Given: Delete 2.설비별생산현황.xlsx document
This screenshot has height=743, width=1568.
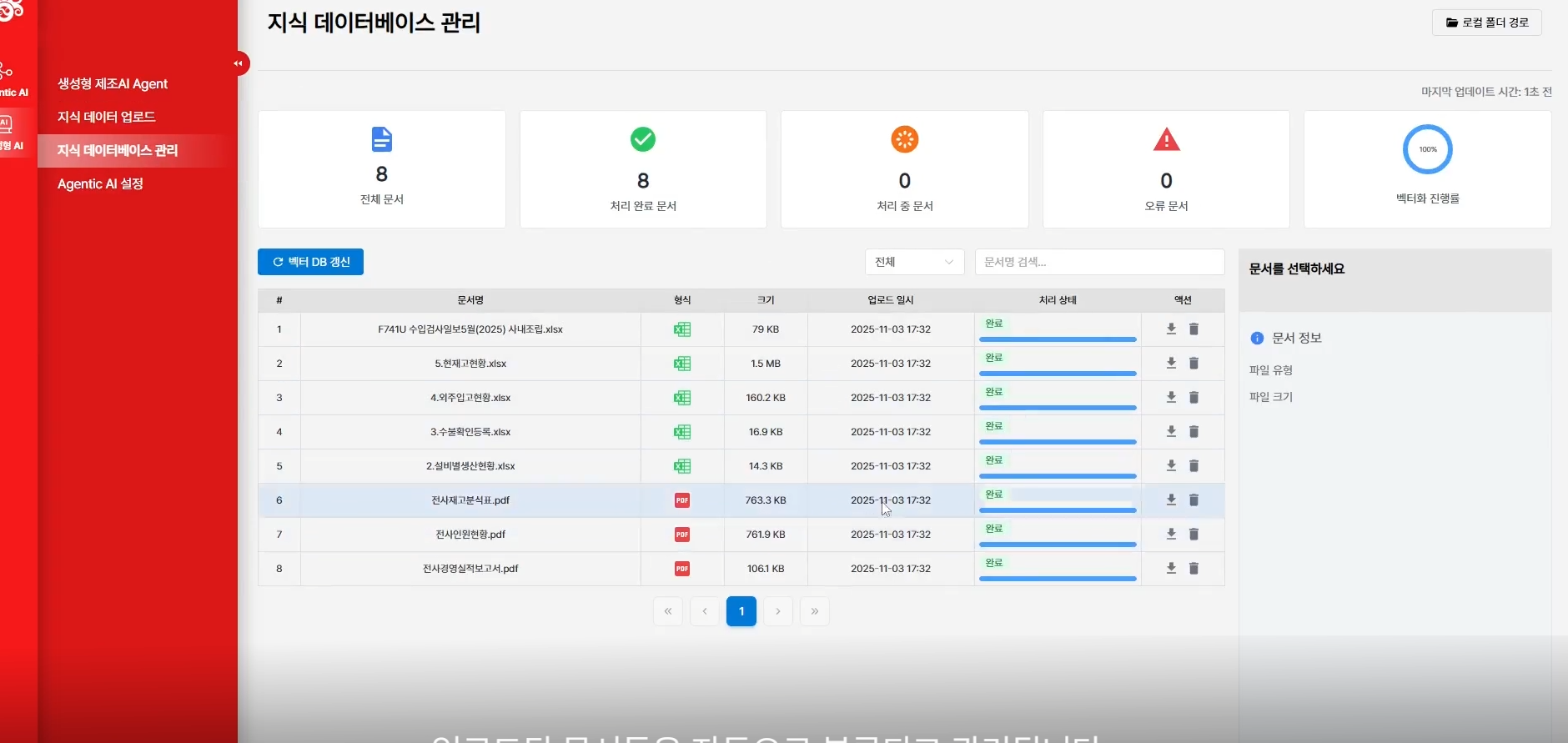Looking at the screenshot, I should tap(1194, 465).
